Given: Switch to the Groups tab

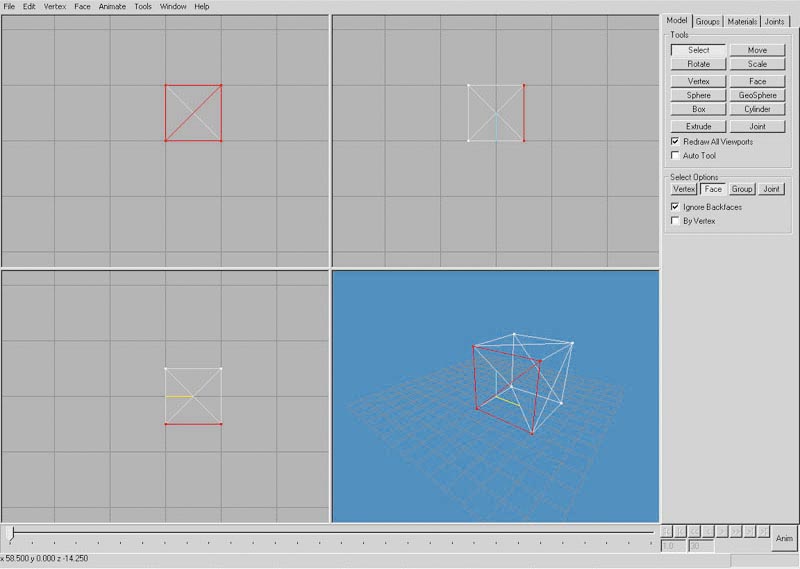Looking at the screenshot, I should pyautogui.click(x=708, y=21).
